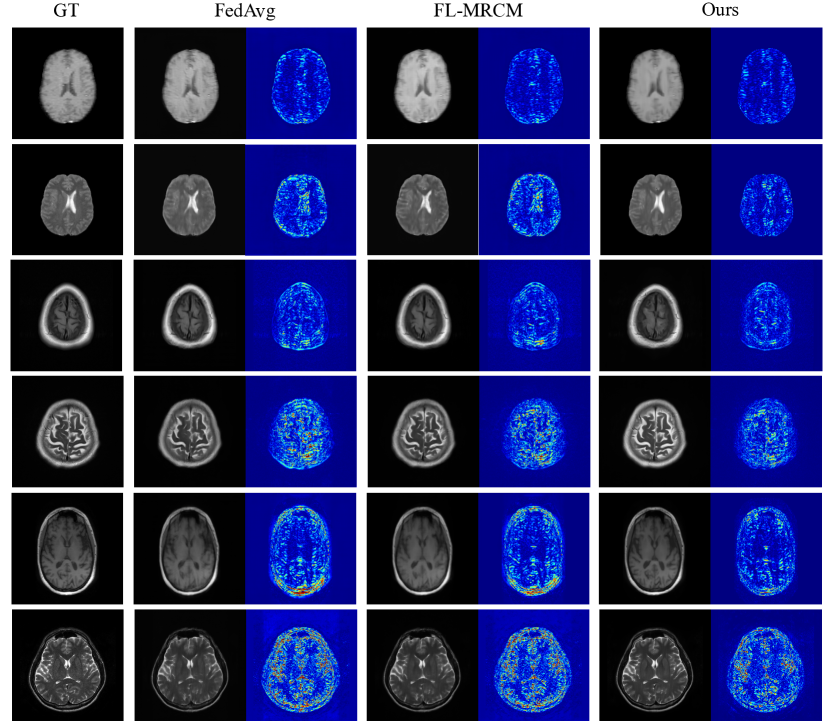Open FedAvg error heatmap in the first row

click(301, 83)
